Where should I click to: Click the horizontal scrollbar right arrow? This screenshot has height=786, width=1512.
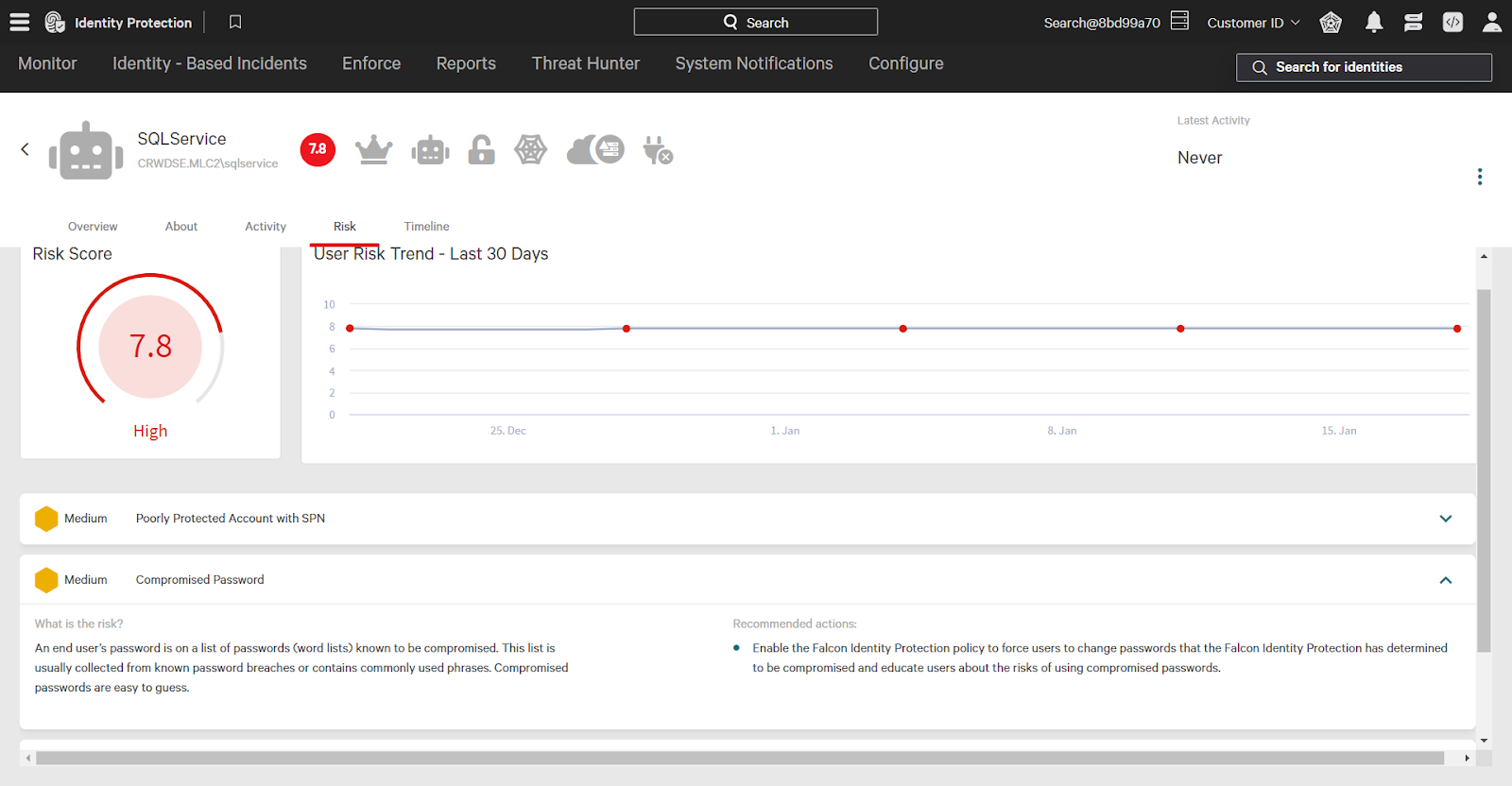tap(1467, 758)
